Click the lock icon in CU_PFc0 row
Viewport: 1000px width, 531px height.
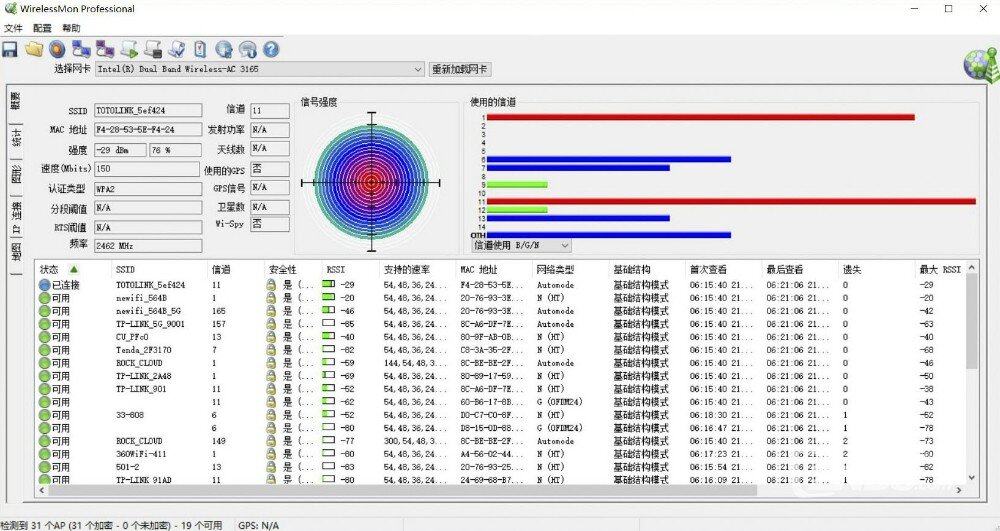(x=271, y=337)
